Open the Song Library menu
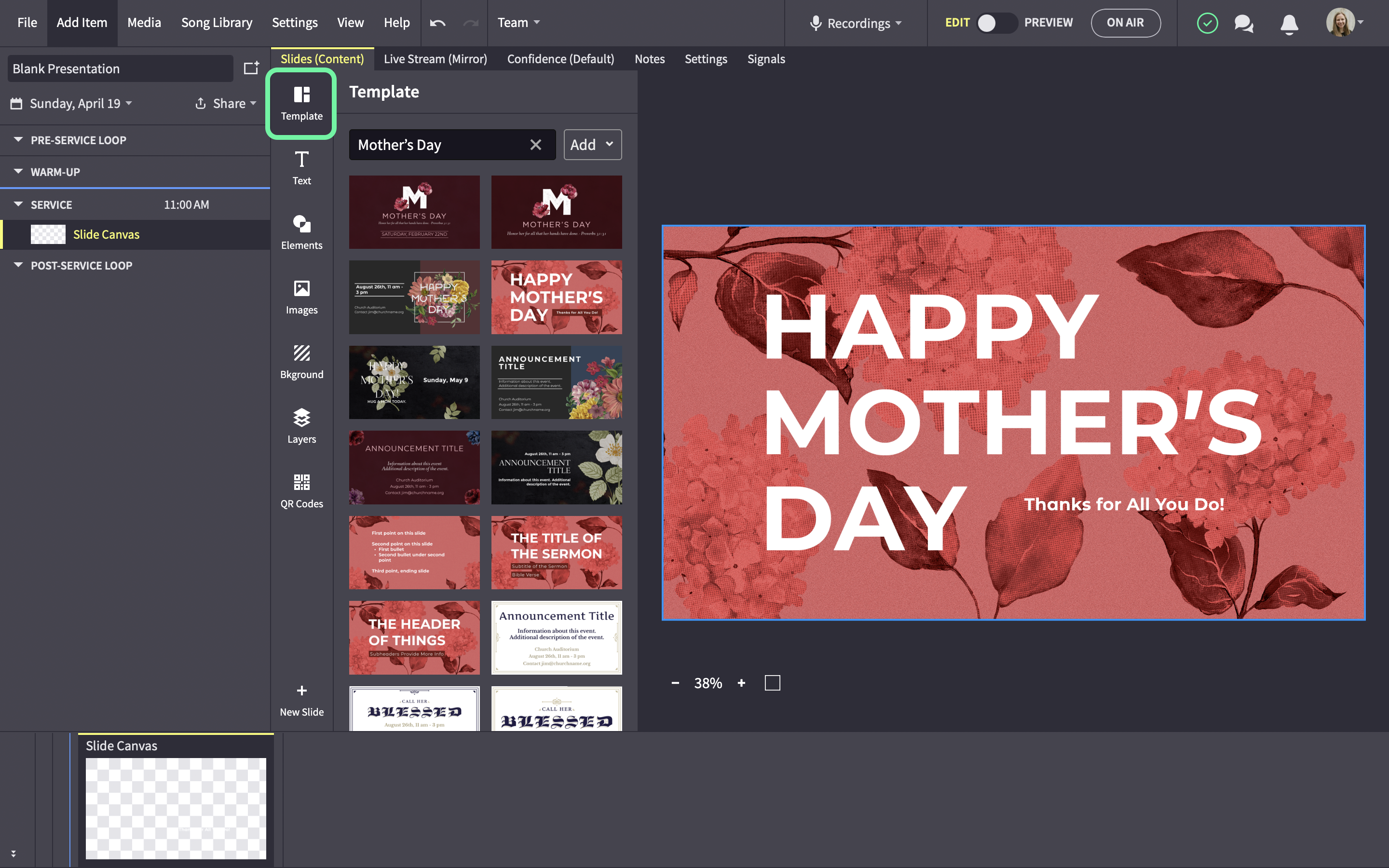 tap(217, 23)
